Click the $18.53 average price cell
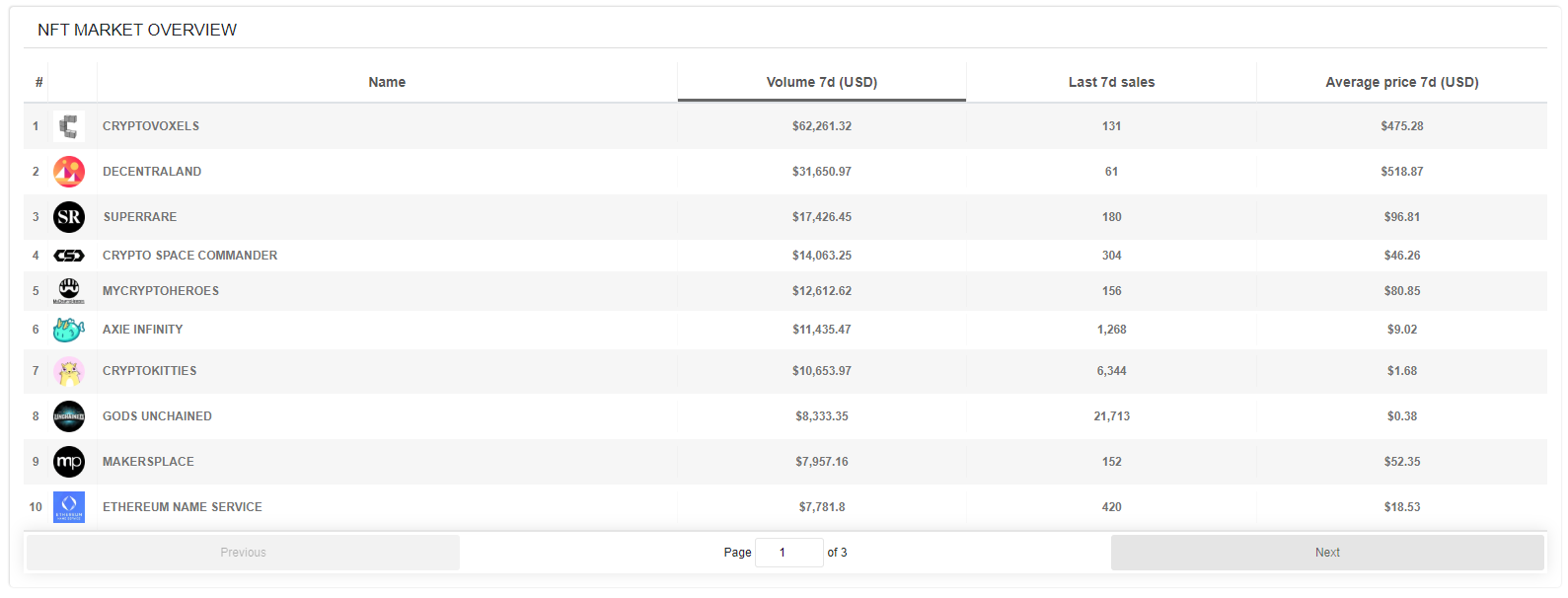Image resolution: width=1568 pixels, height=598 pixels. (x=1402, y=507)
